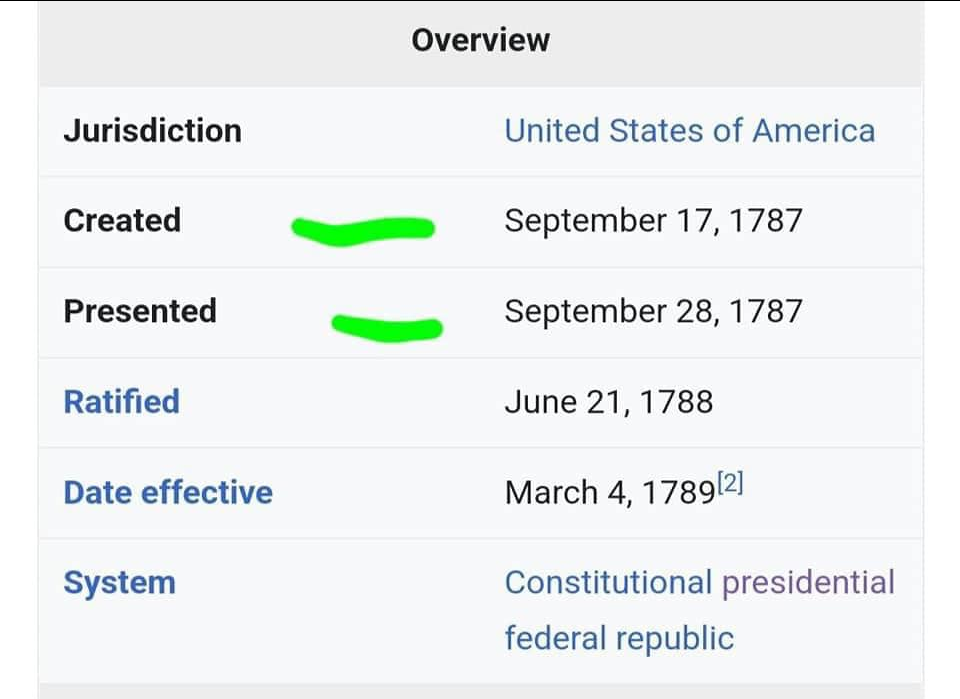Click the June 21, 1788 date

click(608, 402)
